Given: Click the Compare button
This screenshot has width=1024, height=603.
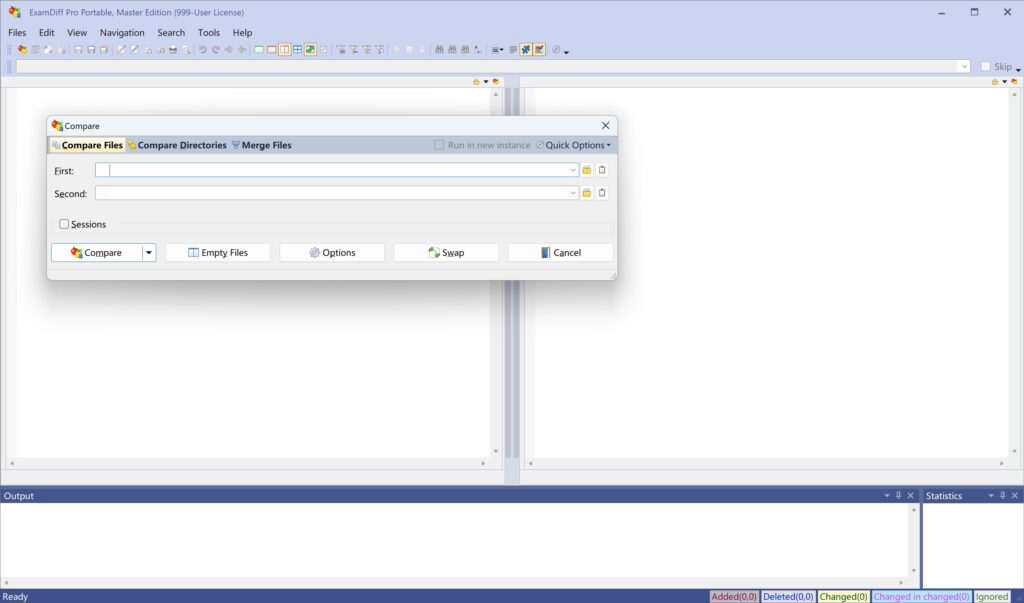Looking at the screenshot, I should (97, 253).
